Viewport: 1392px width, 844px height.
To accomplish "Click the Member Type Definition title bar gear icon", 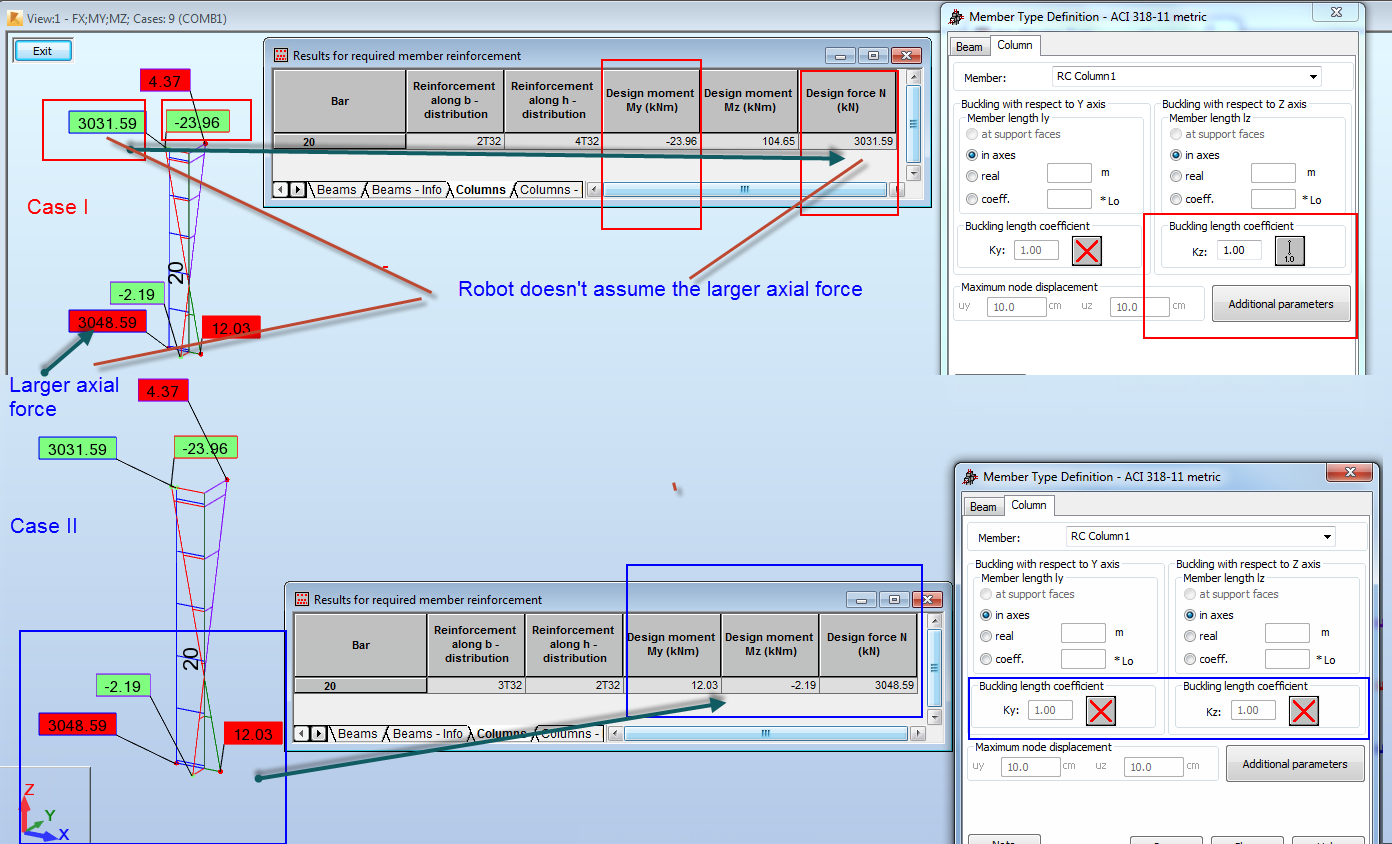I will click(958, 17).
